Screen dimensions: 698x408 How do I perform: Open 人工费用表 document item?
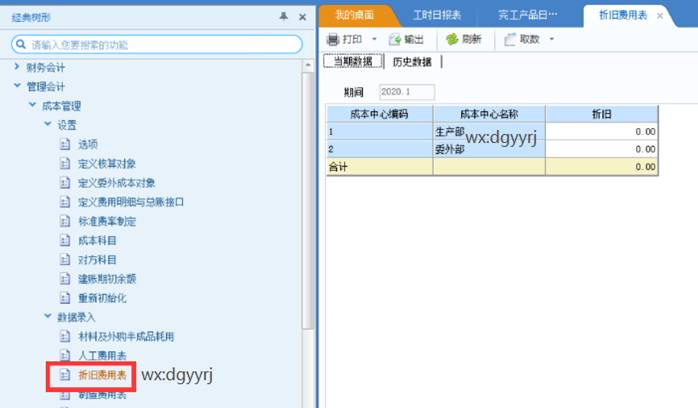click(x=101, y=355)
